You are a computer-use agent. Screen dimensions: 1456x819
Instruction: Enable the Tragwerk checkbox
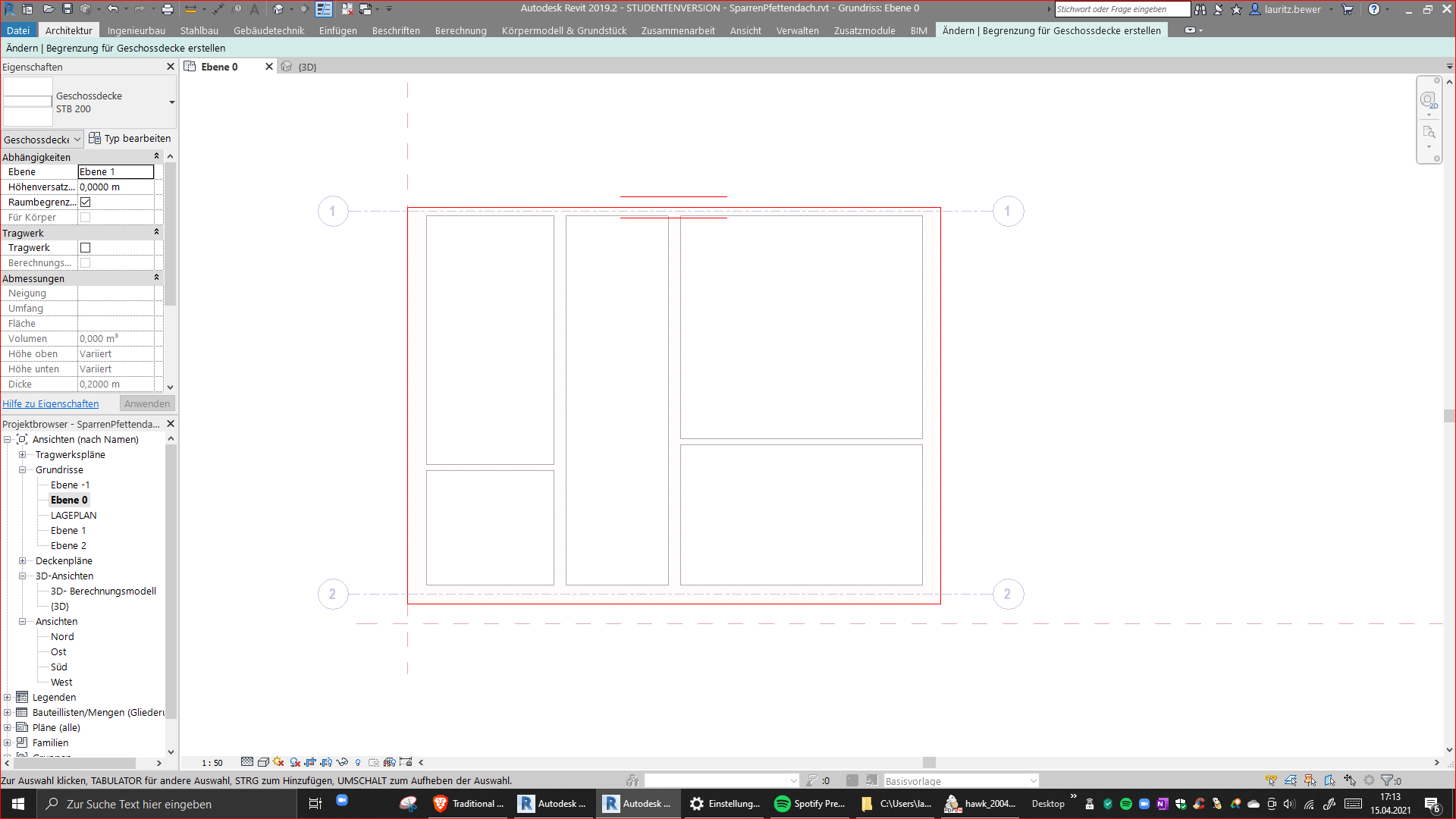[x=86, y=248]
